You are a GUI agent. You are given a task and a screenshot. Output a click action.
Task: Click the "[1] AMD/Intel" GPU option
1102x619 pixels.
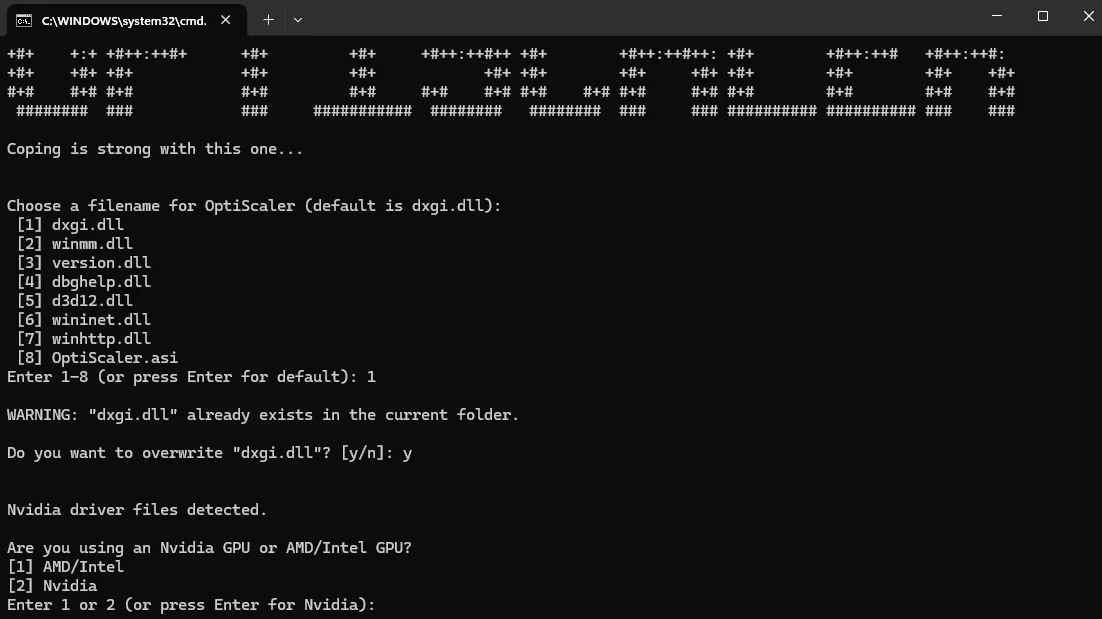point(65,567)
